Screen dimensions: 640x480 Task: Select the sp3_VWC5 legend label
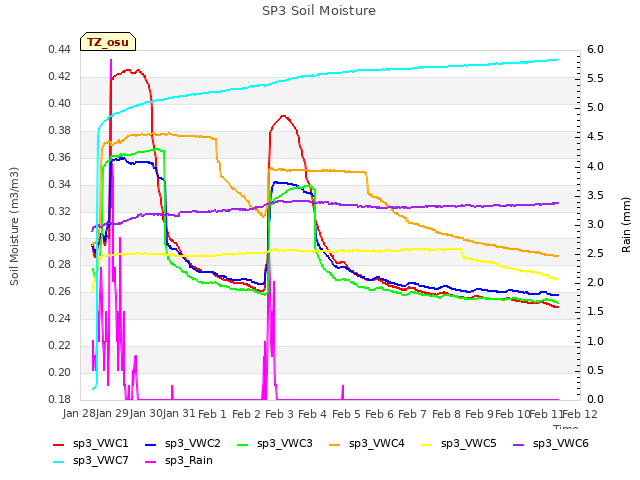pyautogui.click(x=469, y=443)
